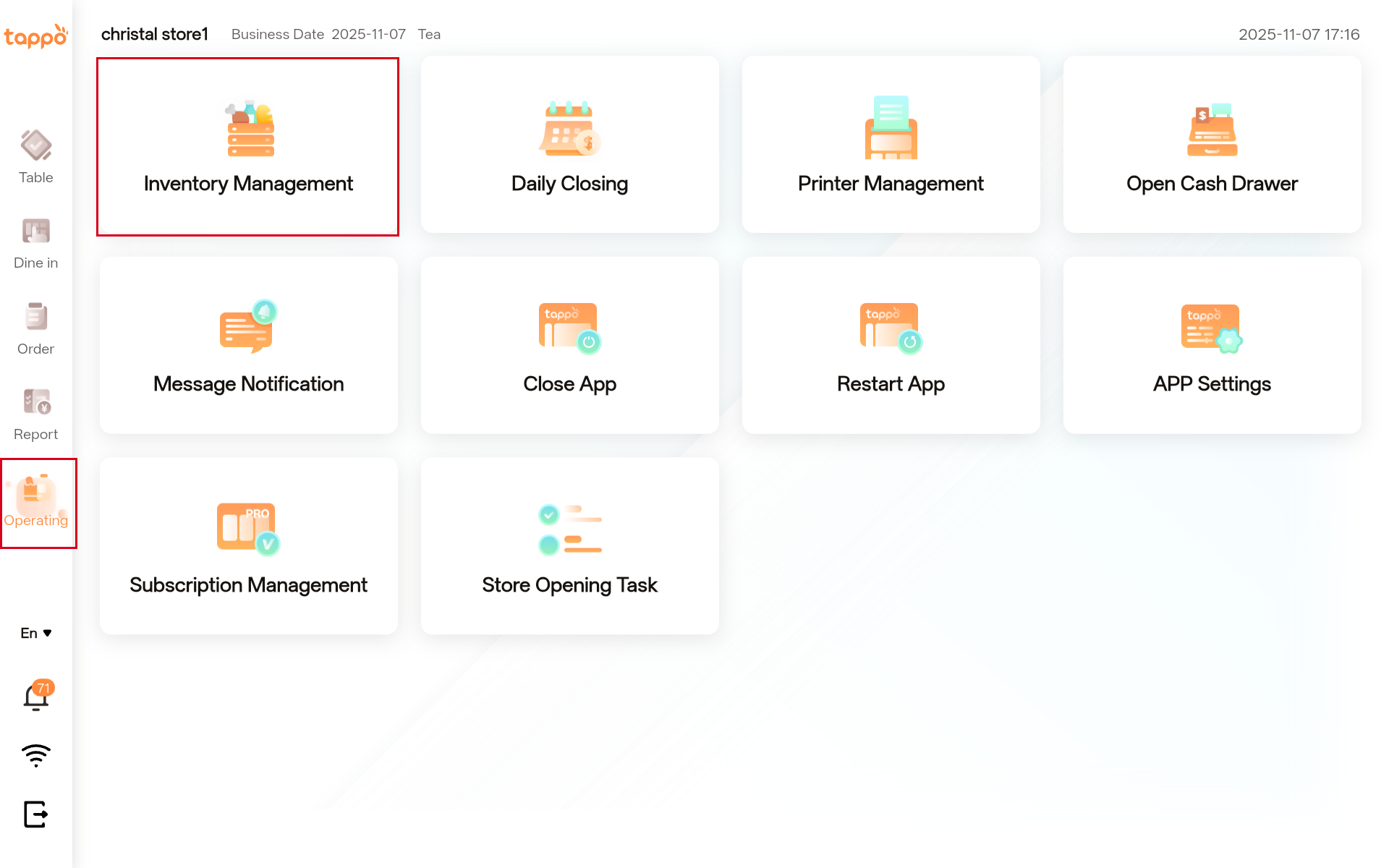This screenshot has height=868, width=1389.
Task: Open the Report section
Action: (x=35, y=414)
